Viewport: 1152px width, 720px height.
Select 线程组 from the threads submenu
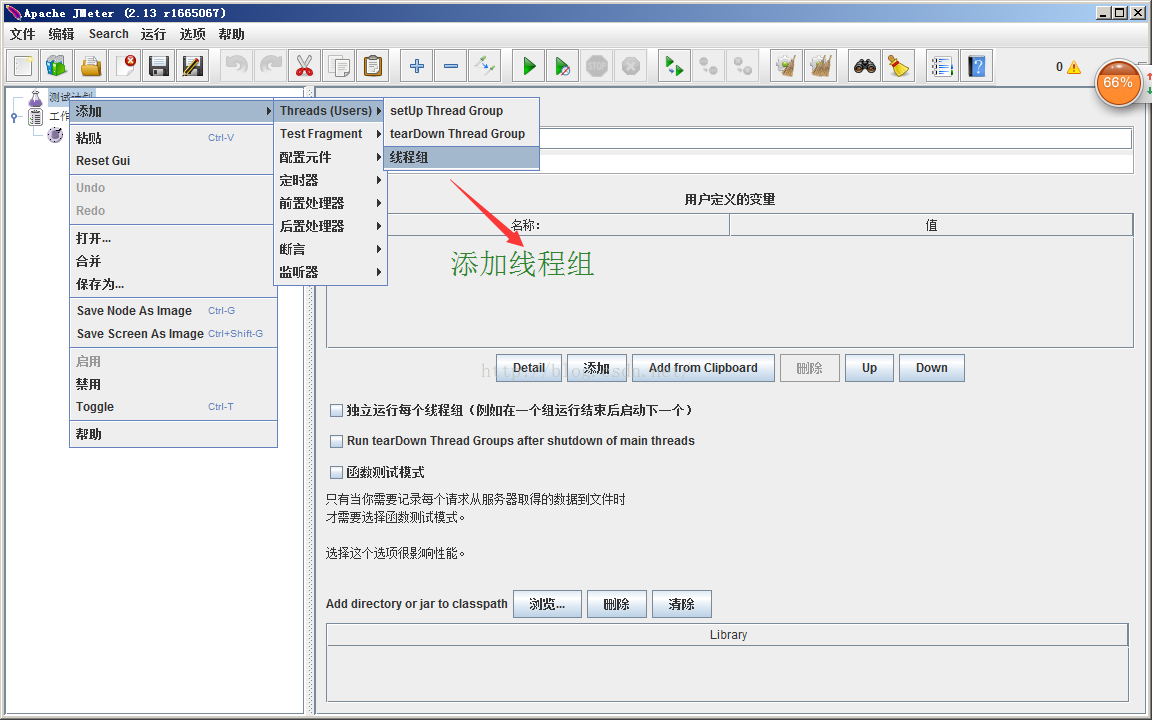pyautogui.click(x=461, y=157)
